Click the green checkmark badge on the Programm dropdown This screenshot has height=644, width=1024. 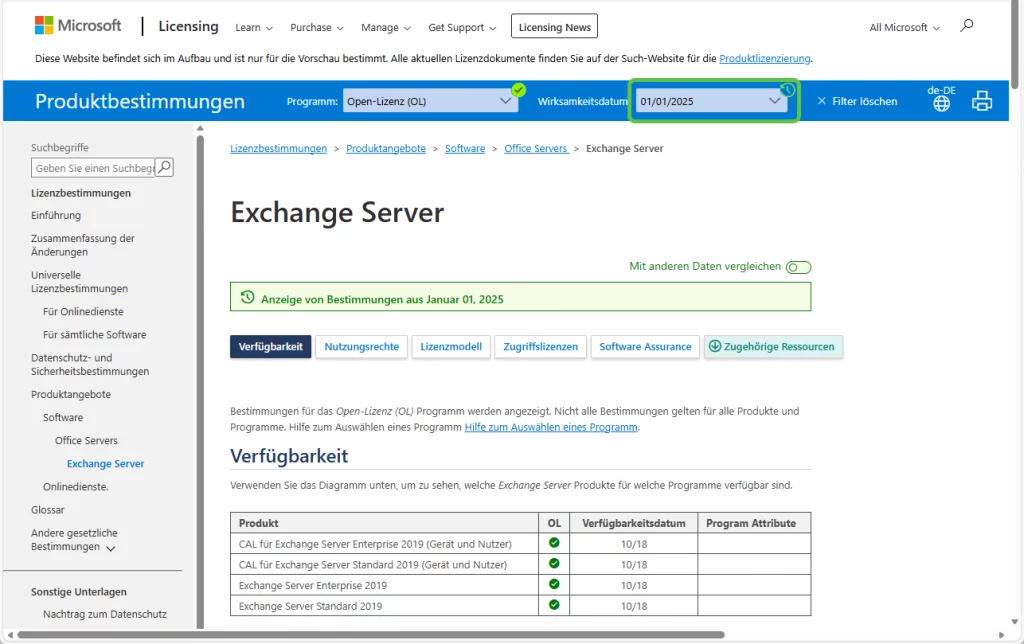(x=518, y=89)
